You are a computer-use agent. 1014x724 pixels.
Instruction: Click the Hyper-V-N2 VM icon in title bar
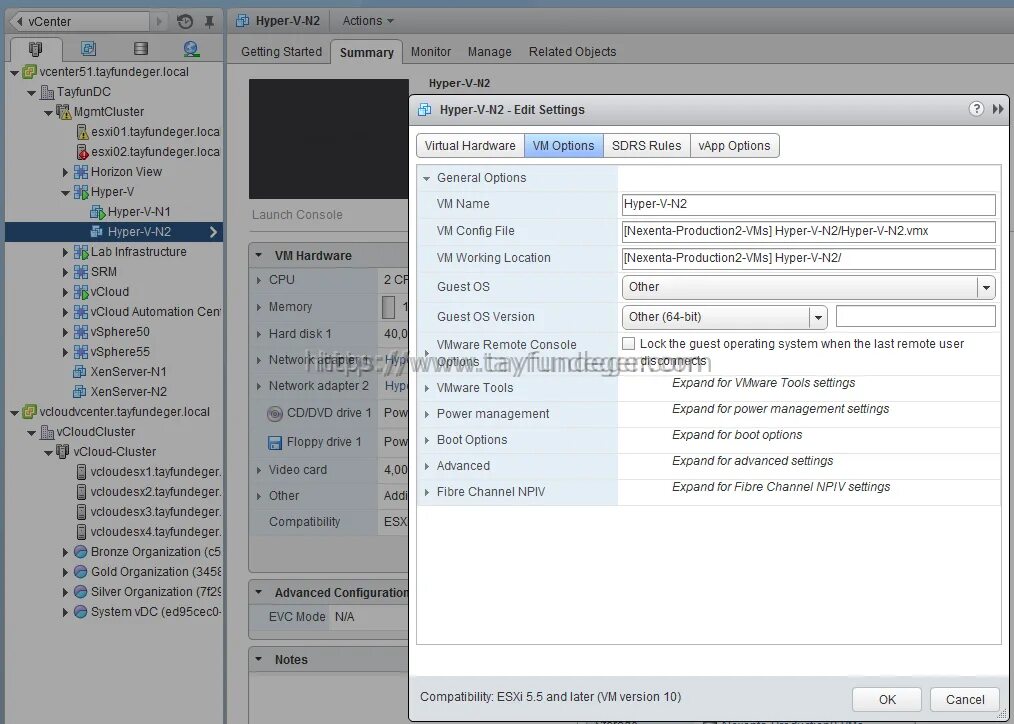(243, 21)
